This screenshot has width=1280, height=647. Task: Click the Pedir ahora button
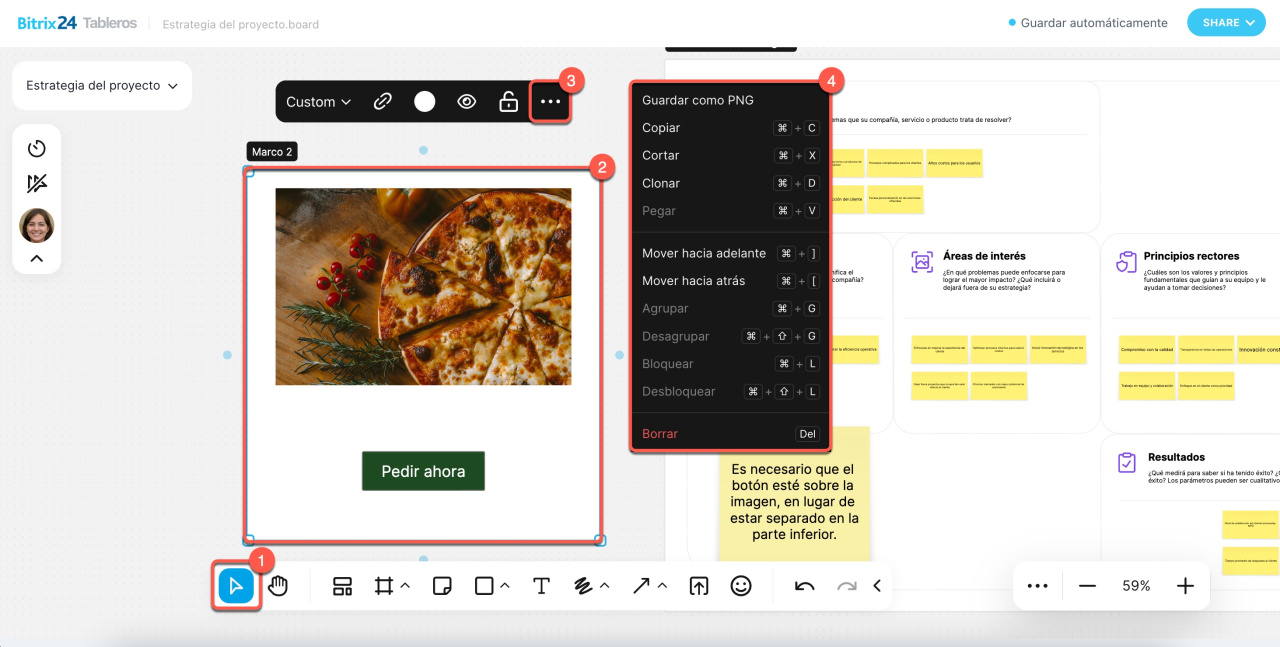coord(423,471)
